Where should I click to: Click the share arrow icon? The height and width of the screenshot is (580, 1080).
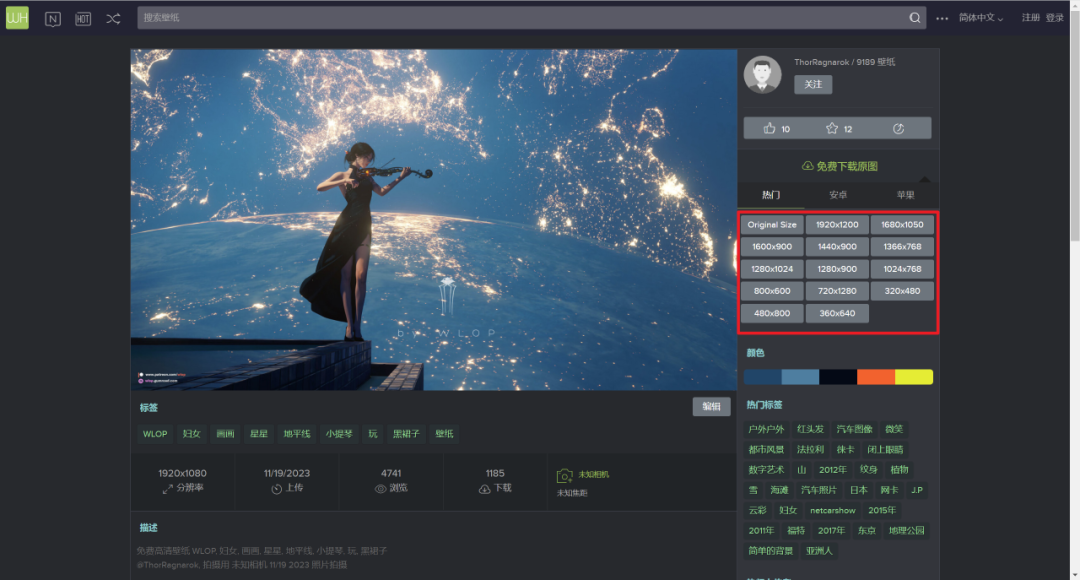(x=898, y=128)
